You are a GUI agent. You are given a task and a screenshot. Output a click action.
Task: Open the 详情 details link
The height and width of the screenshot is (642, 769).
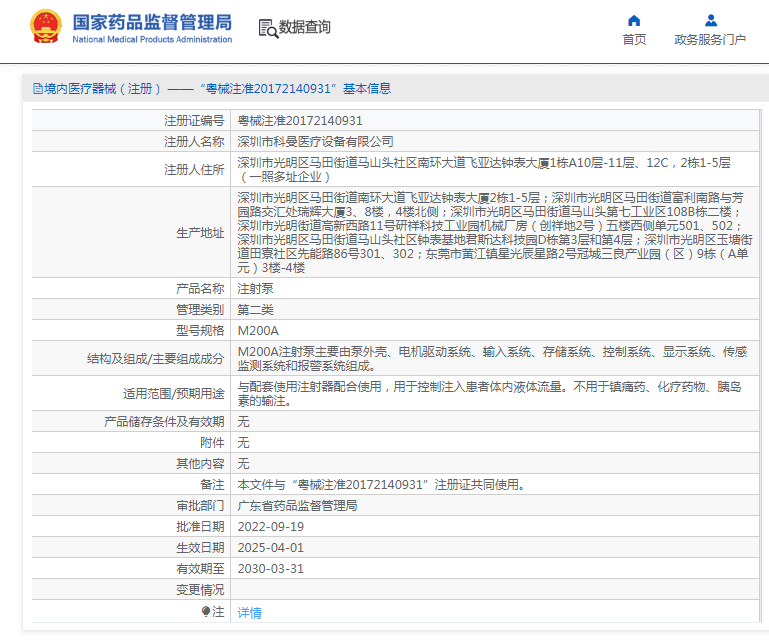pyautogui.click(x=250, y=613)
